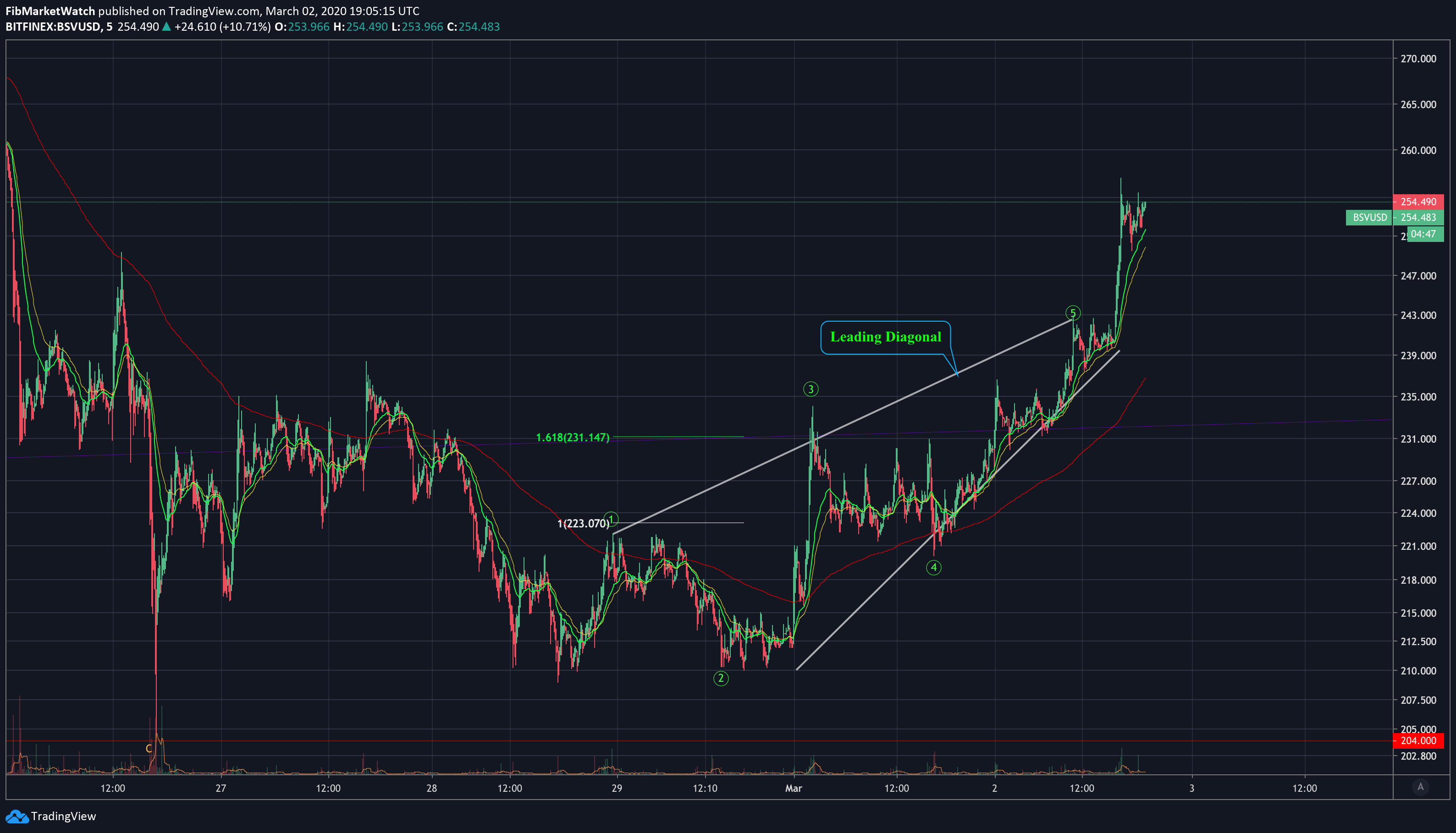
Task: Click the 'Mar' date on time axis
Action: click(x=794, y=789)
